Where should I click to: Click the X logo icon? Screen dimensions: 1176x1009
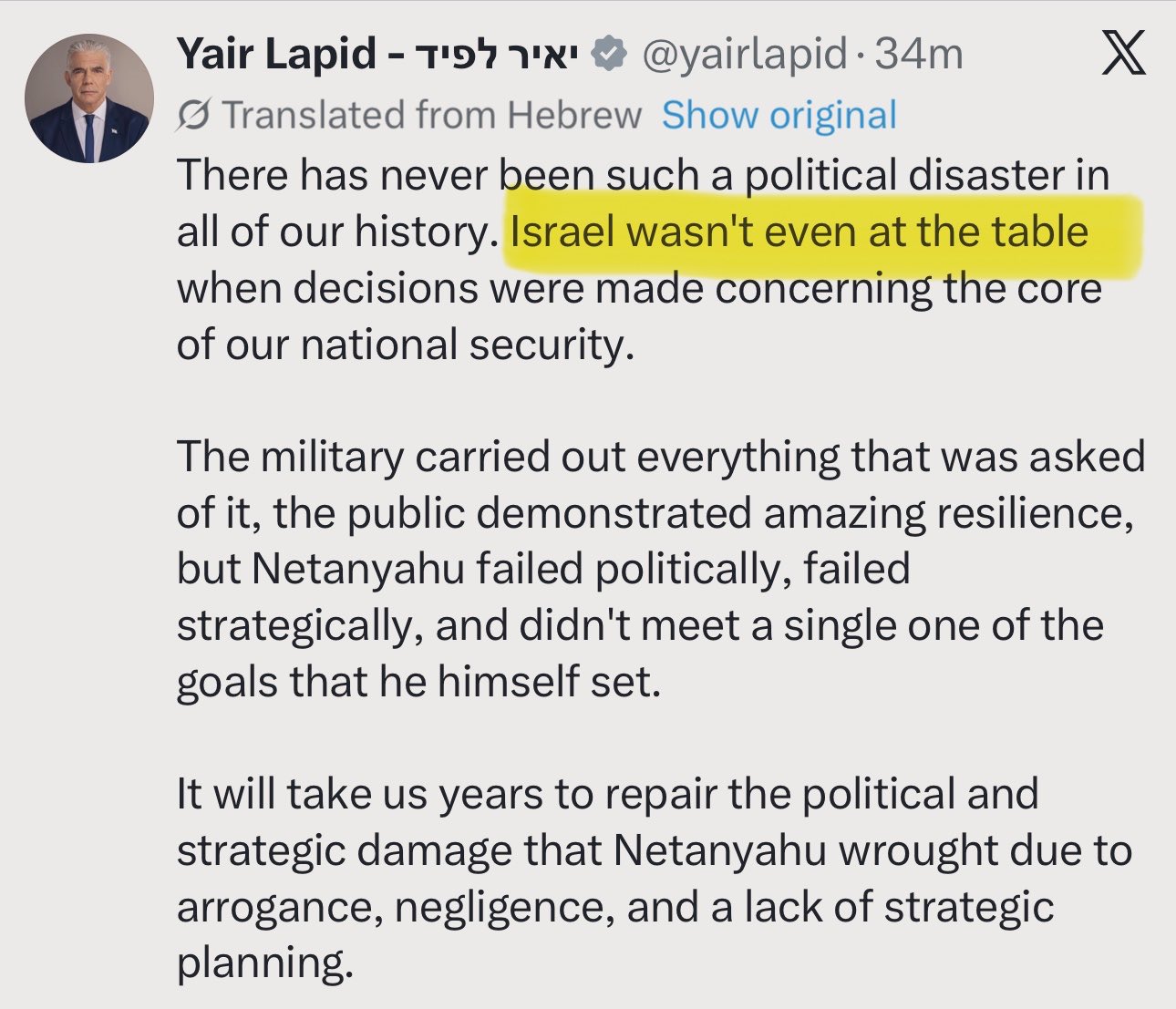(1122, 55)
